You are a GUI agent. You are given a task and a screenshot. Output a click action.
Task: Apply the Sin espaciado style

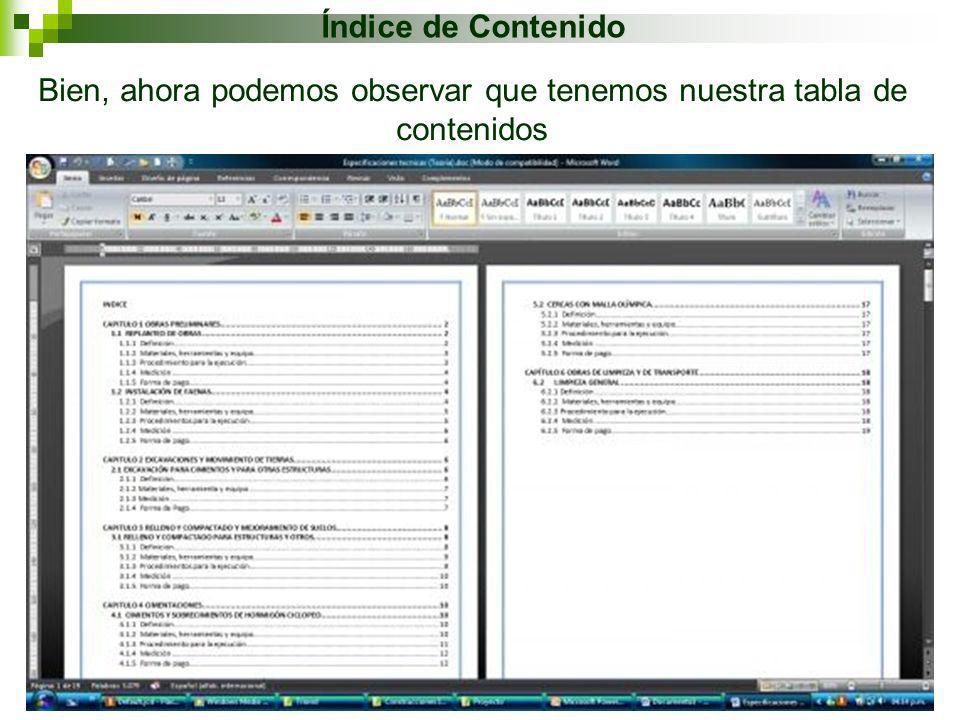[500, 208]
